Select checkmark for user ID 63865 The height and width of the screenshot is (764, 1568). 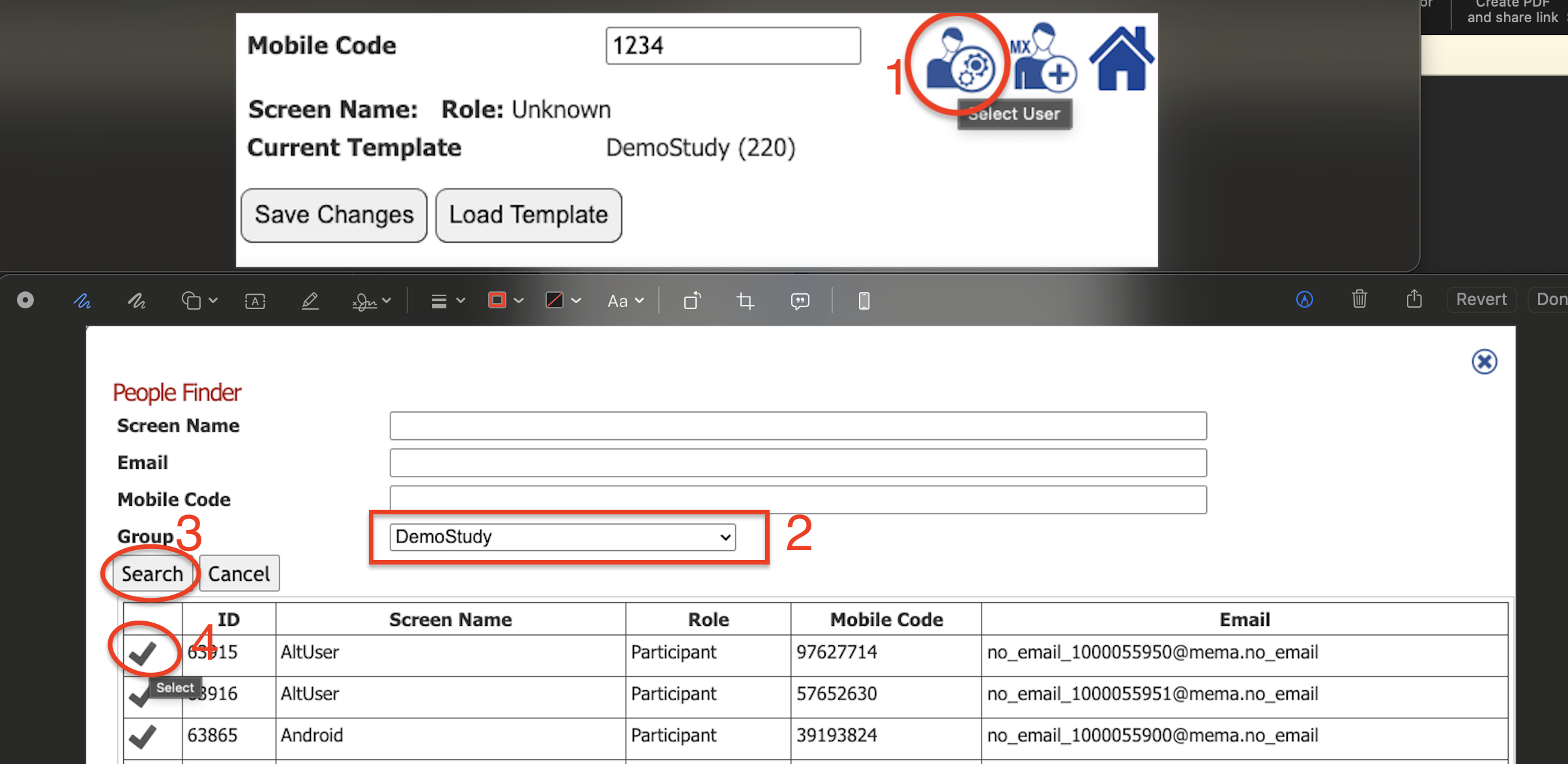(x=142, y=737)
